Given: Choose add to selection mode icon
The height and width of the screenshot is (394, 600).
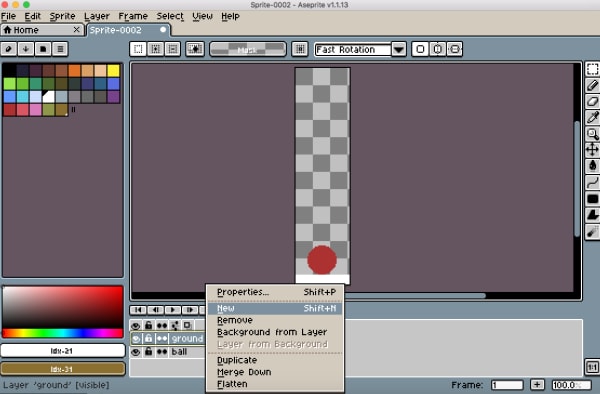Looking at the screenshot, I should [155, 49].
